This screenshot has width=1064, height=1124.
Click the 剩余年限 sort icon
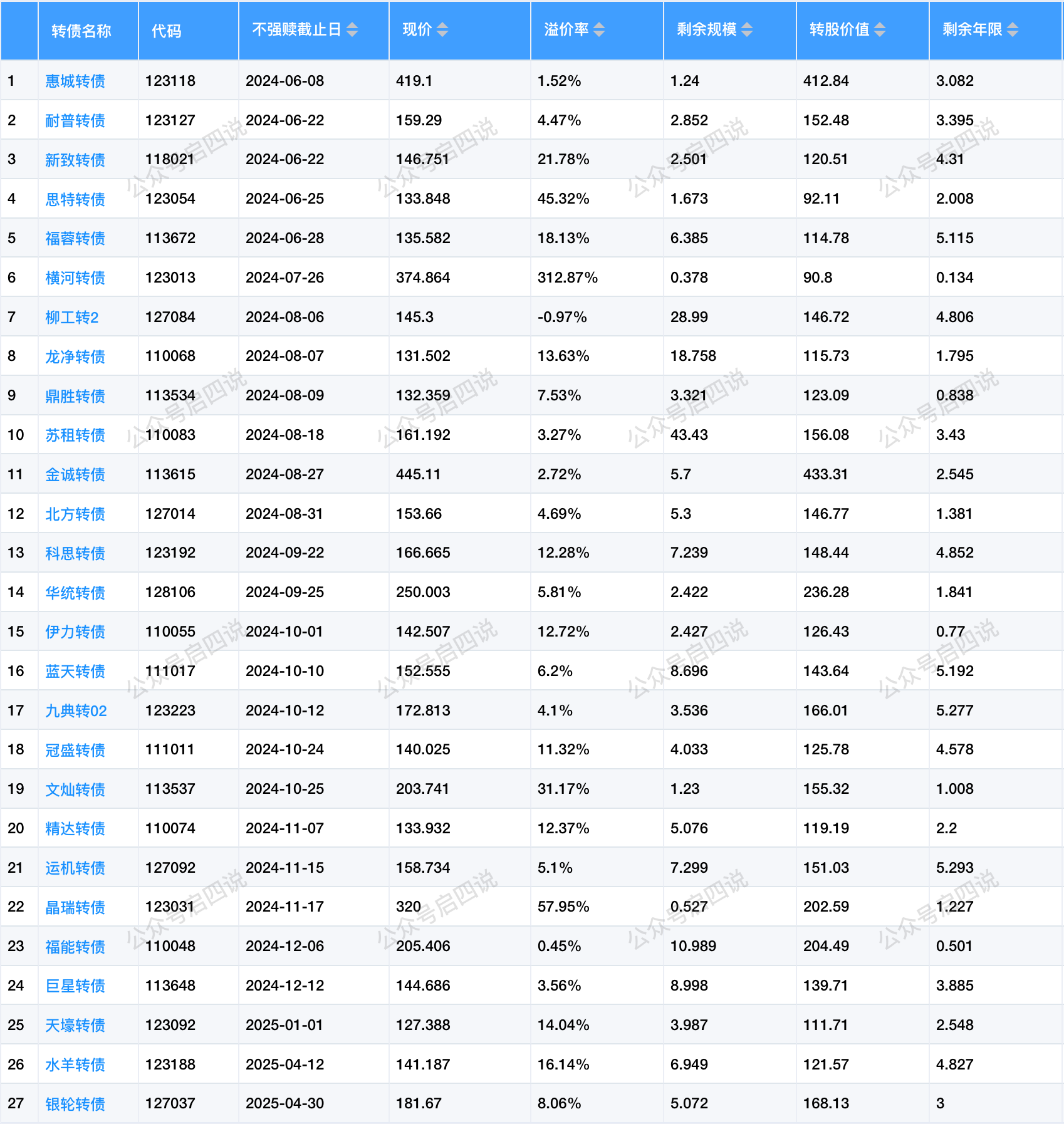pyautogui.click(x=1013, y=29)
